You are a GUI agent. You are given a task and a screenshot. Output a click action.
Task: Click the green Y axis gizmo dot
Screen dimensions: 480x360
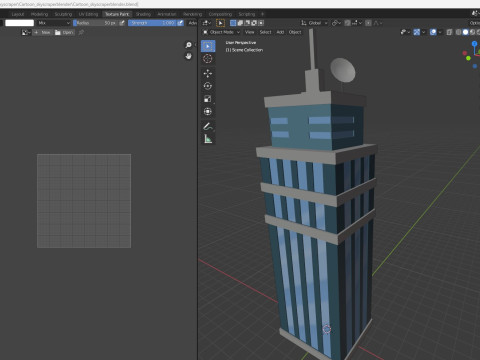click(468, 58)
